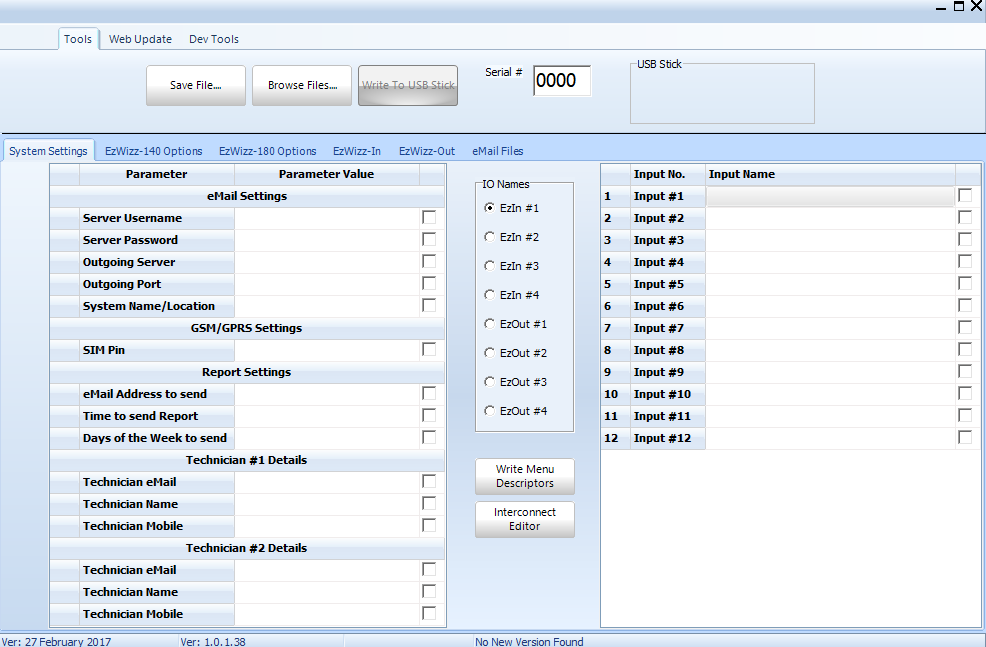Choose the EzOut #2 radio option

(489, 352)
